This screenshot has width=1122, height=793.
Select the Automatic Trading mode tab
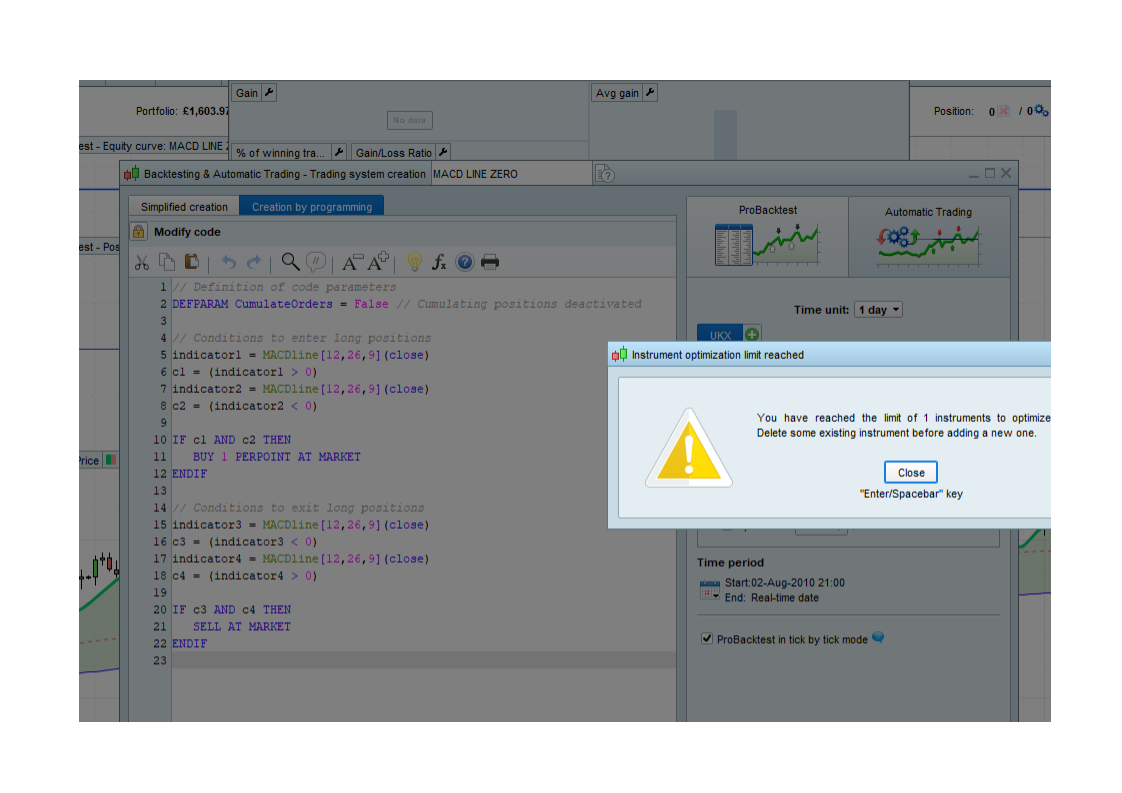(x=929, y=237)
